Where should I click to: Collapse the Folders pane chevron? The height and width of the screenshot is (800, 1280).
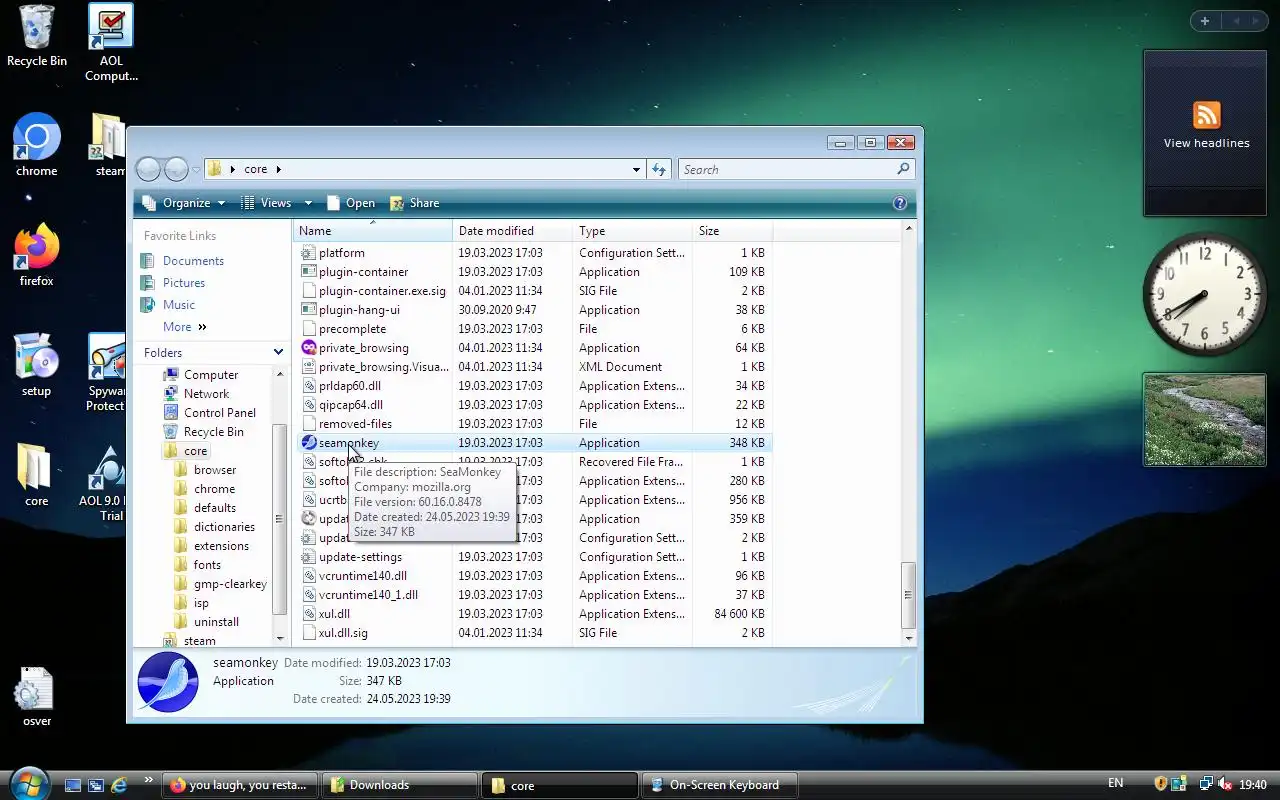278,352
